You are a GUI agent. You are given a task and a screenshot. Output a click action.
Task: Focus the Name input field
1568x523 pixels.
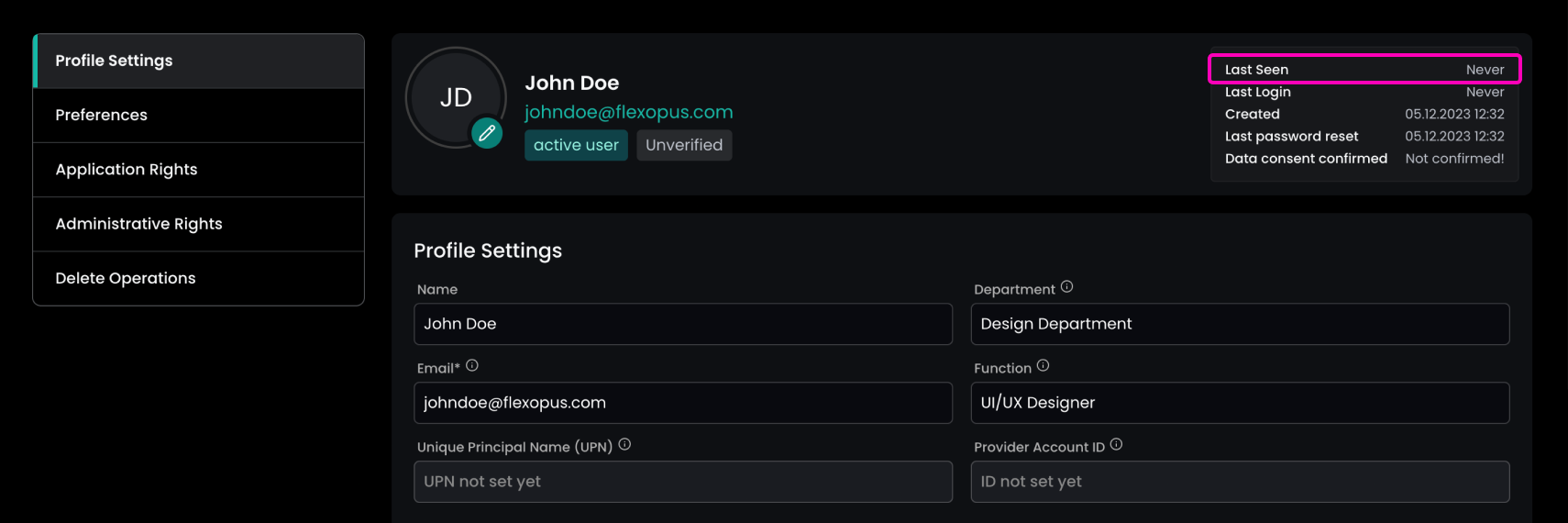[x=683, y=324]
